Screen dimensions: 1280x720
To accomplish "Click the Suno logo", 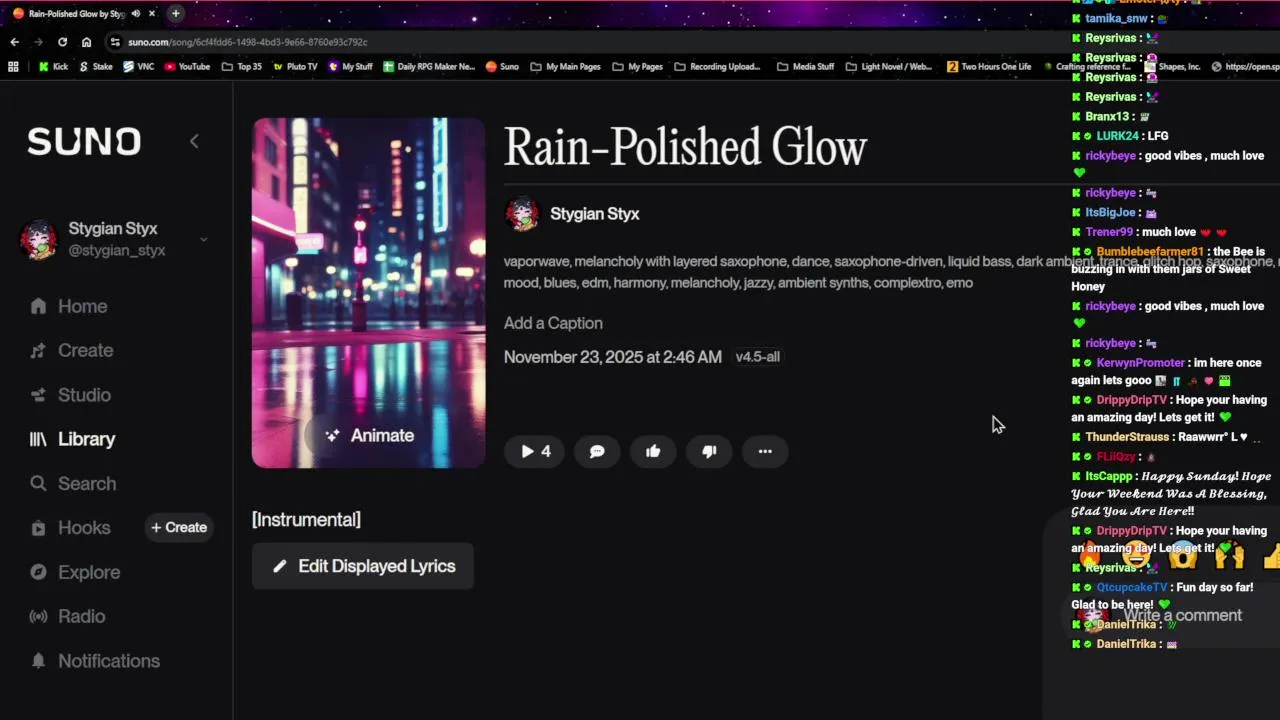I will click(84, 142).
